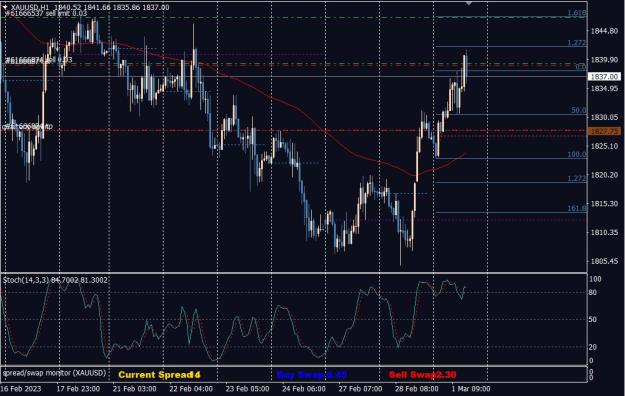Select the '#61666537 sell limit 0.03' order label
This screenshot has width=625, height=396.
[46, 14]
